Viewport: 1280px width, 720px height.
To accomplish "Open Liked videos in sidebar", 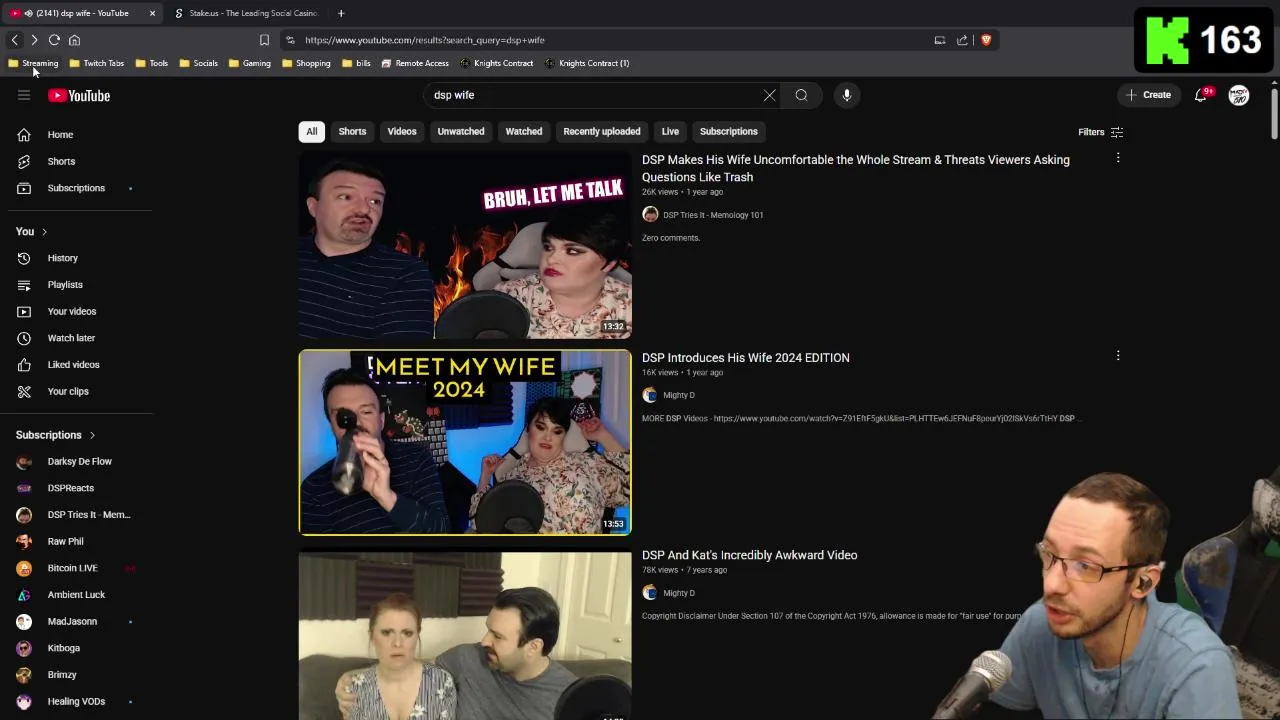I will (x=76, y=365).
